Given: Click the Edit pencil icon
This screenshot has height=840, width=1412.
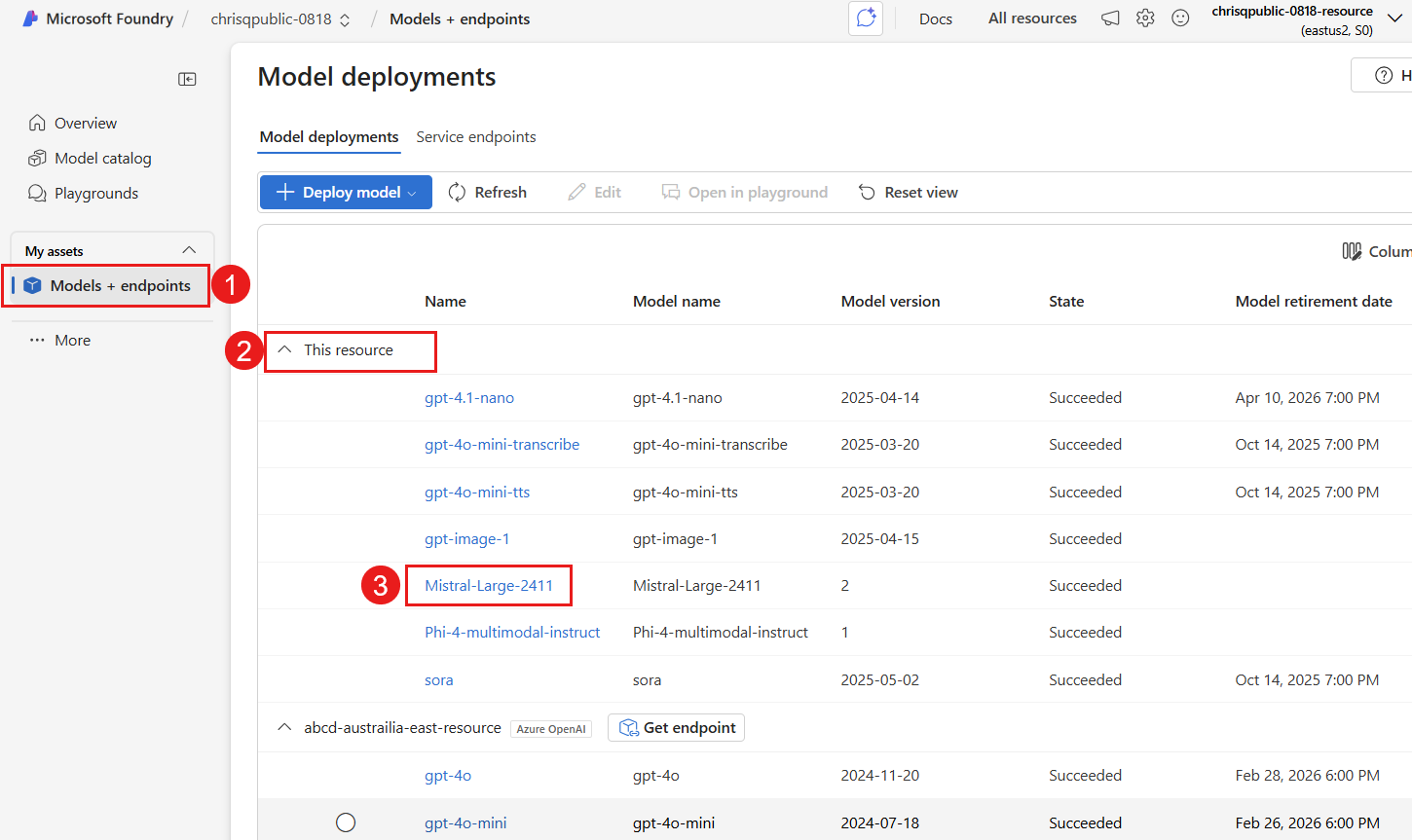Looking at the screenshot, I should (577, 192).
